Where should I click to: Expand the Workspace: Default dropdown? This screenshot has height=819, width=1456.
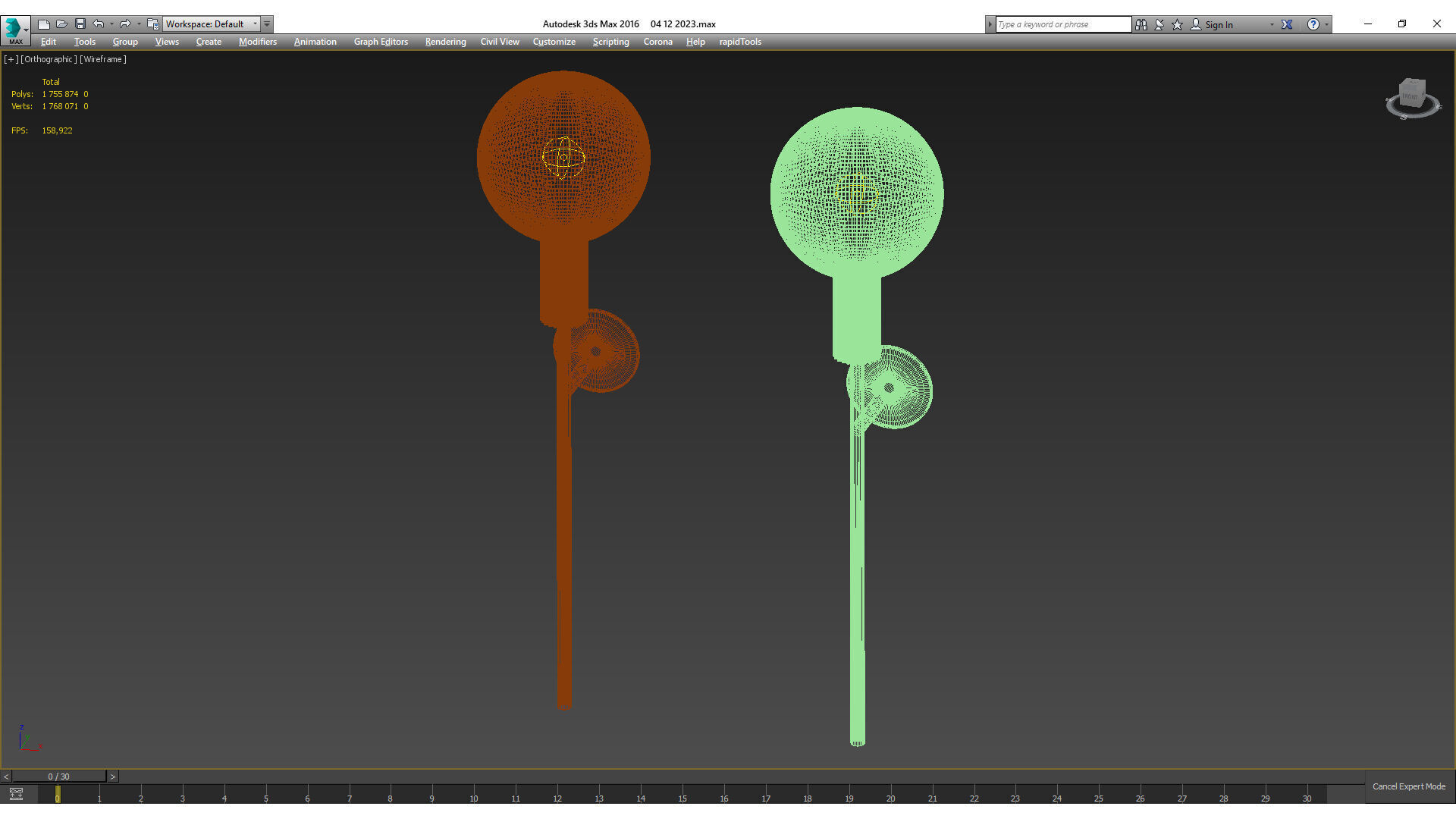click(x=255, y=24)
